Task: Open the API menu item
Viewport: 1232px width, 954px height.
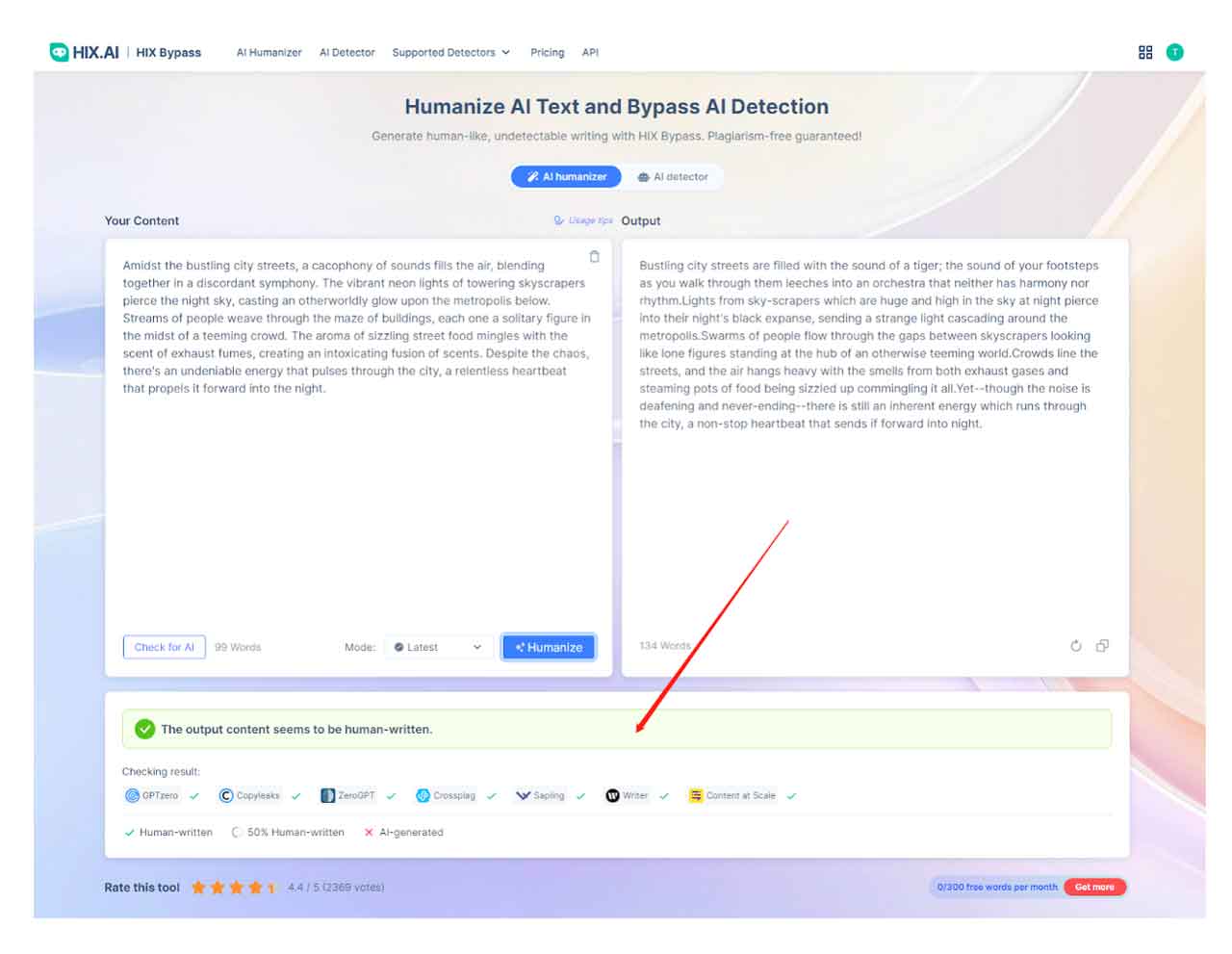Action: pos(590,53)
